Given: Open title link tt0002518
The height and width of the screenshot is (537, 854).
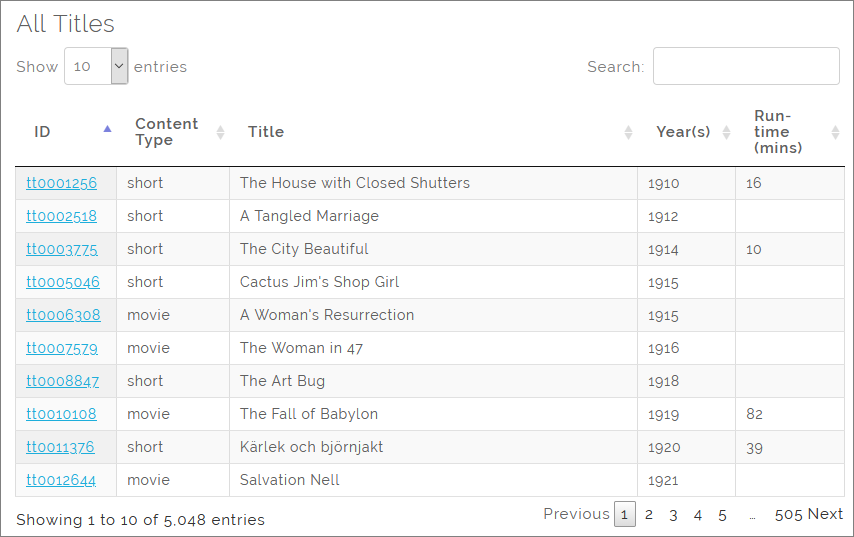Looking at the screenshot, I should [62, 216].
